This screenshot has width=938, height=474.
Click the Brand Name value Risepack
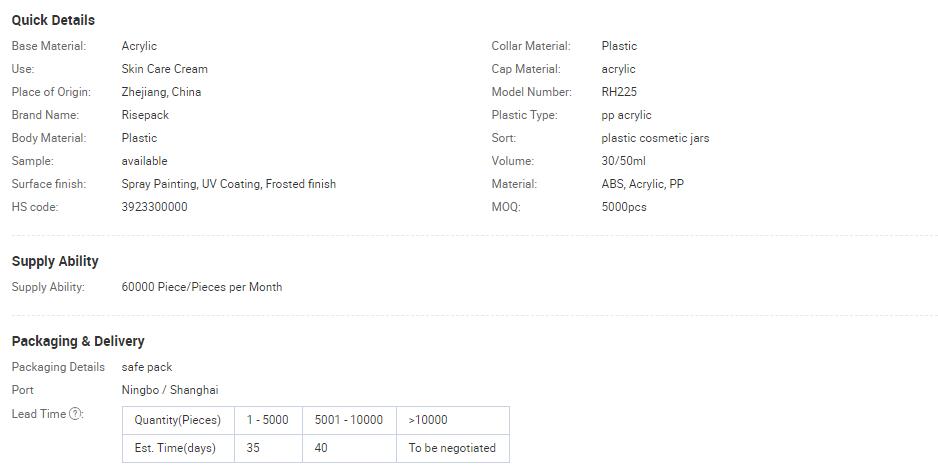pyautogui.click(x=145, y=115)
